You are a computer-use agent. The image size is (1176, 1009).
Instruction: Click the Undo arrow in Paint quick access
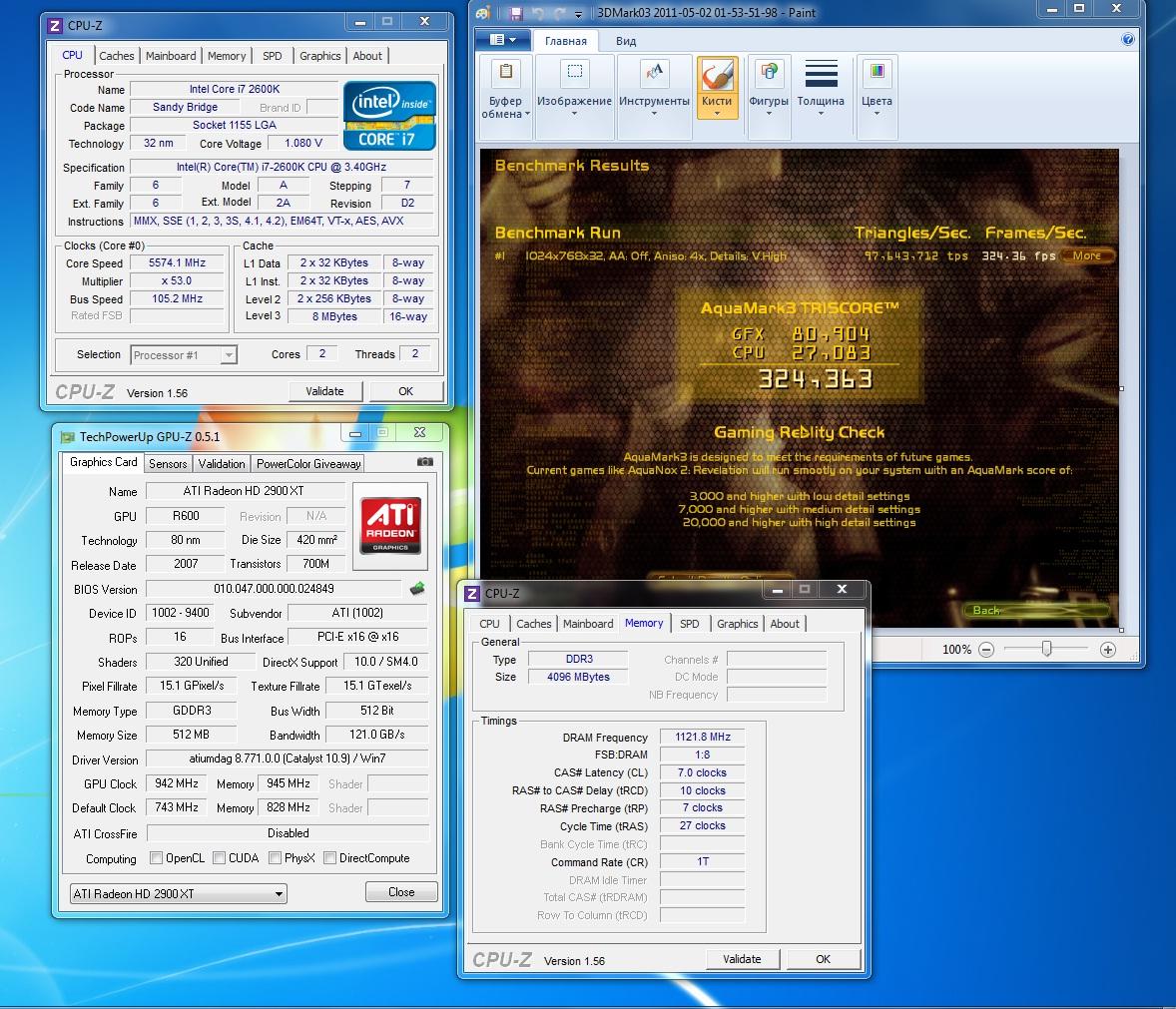click(x=538, y=13)
